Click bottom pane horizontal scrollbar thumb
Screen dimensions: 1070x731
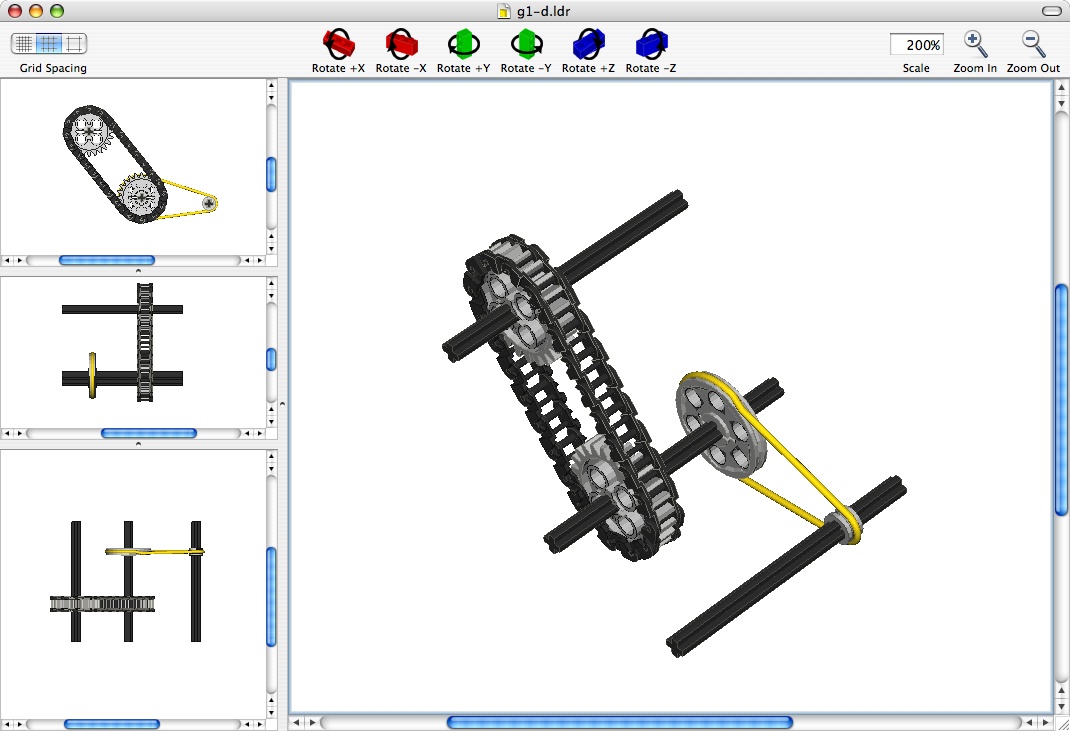[112, 724]
